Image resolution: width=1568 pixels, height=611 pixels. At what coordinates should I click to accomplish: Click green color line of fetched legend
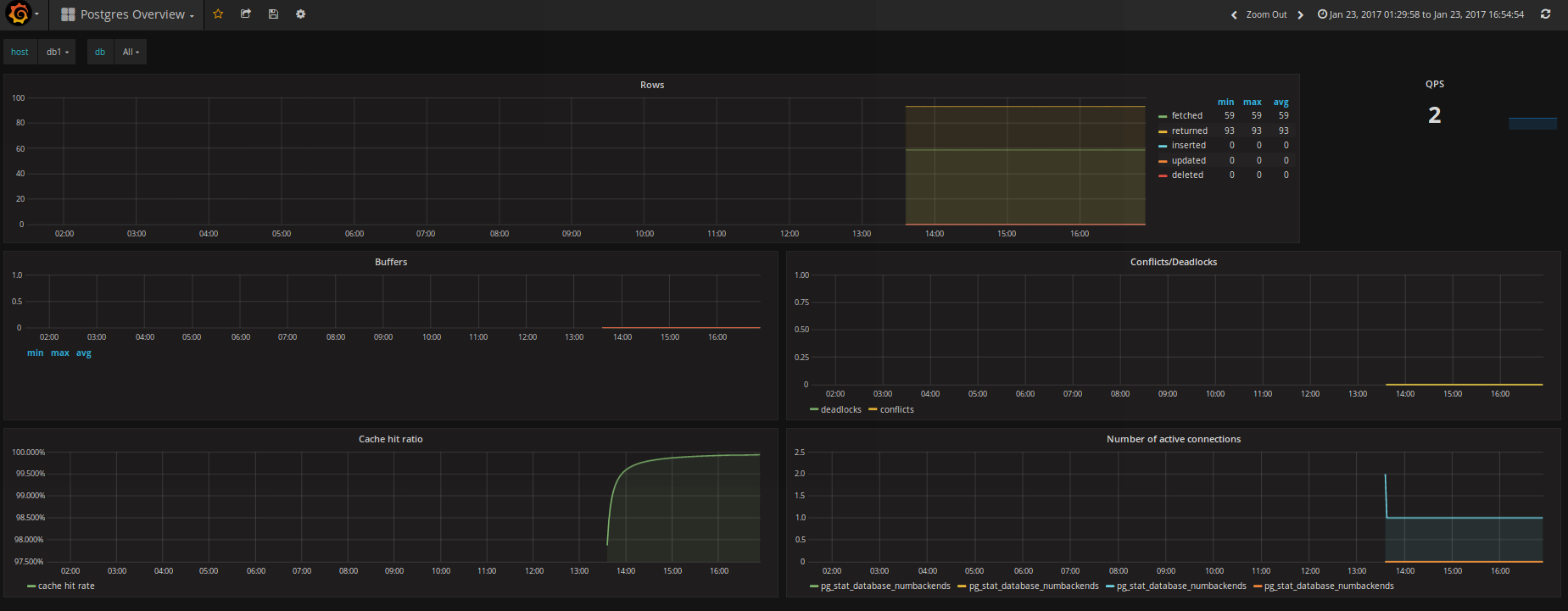coord(1163,116)
